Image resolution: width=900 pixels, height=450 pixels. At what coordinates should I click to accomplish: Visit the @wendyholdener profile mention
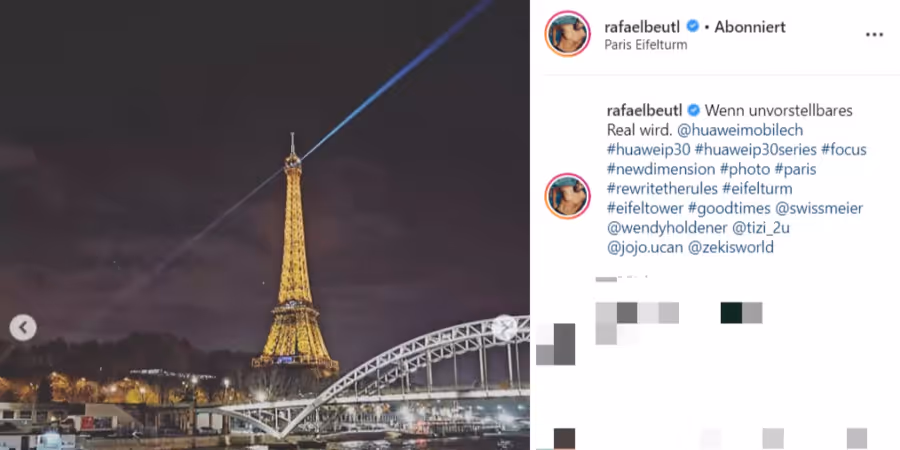pos(666,228)
